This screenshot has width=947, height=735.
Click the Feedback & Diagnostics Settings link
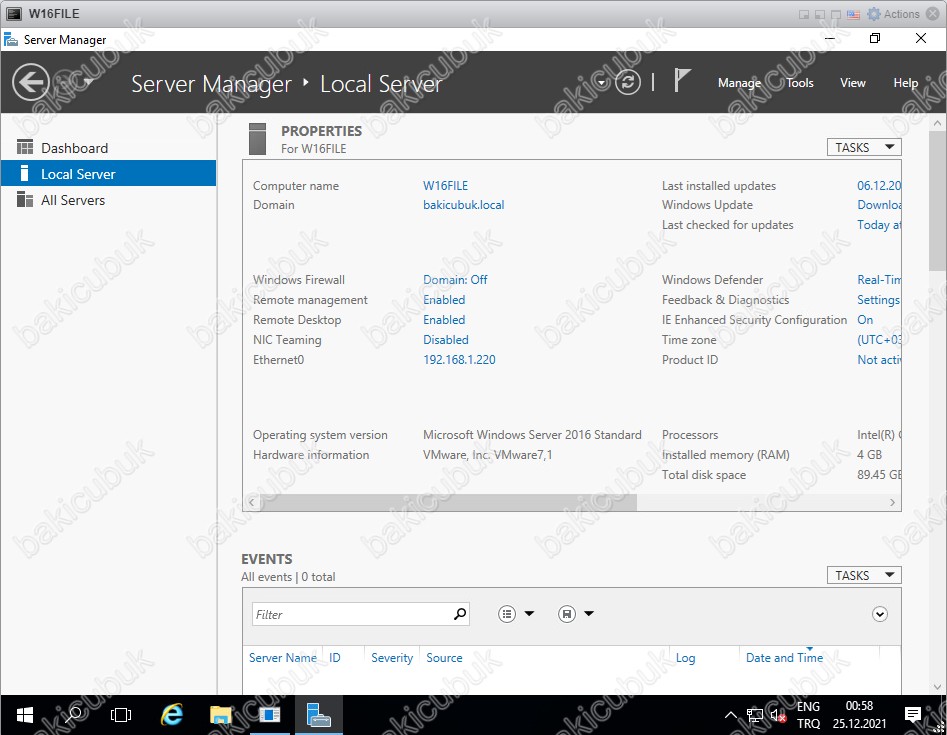tap(878, 300)
